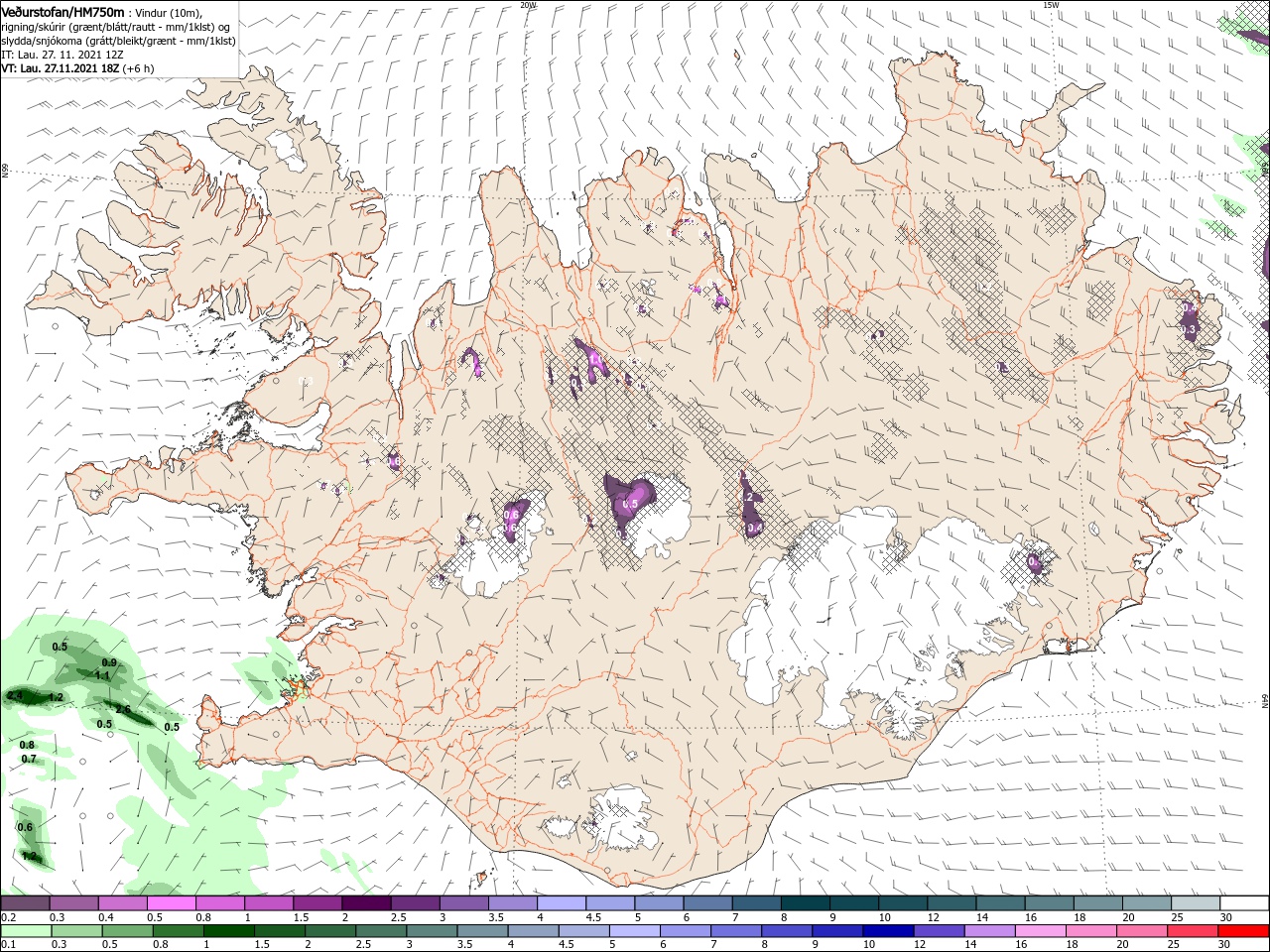Pick the bottom-row 1 darkest green swatch

(x=229, y=931)
